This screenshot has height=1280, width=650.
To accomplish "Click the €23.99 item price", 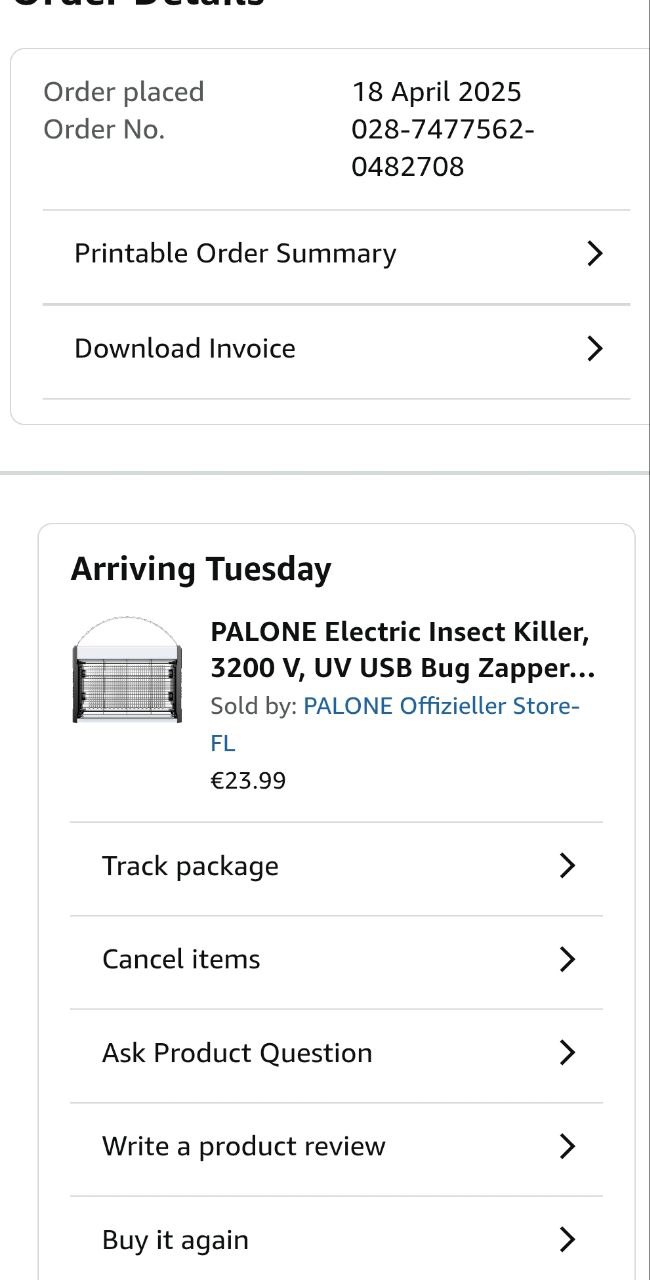I will [248, 780].
